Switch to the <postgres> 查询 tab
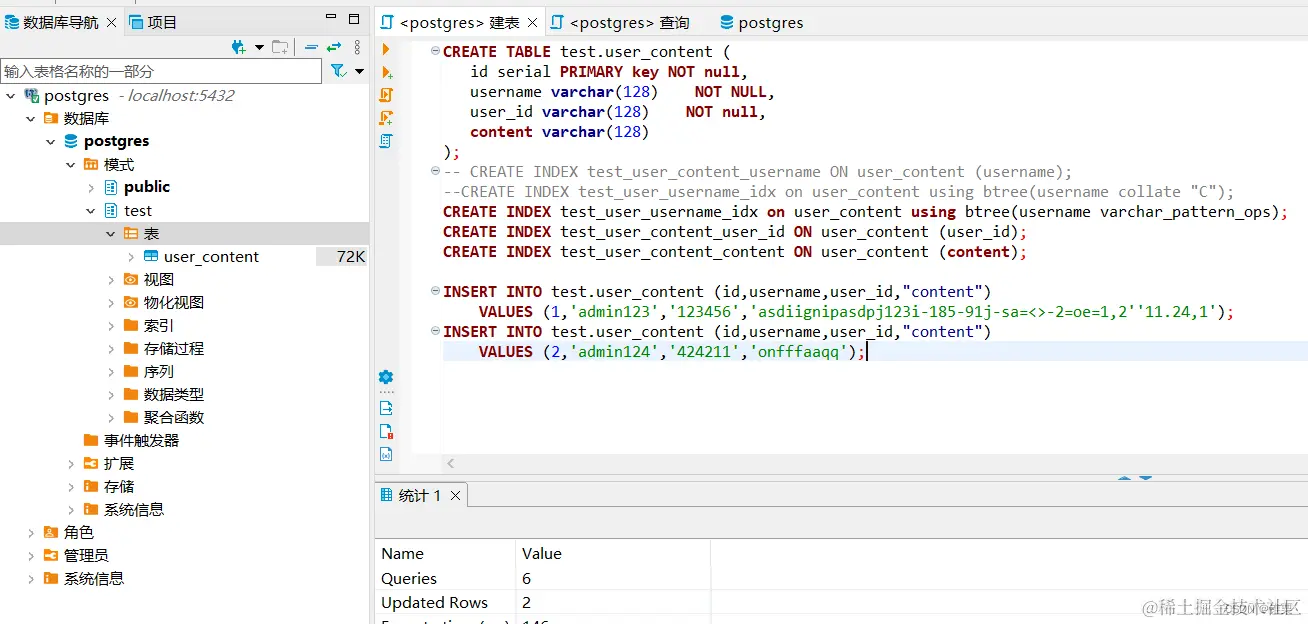 pos(620,22)
